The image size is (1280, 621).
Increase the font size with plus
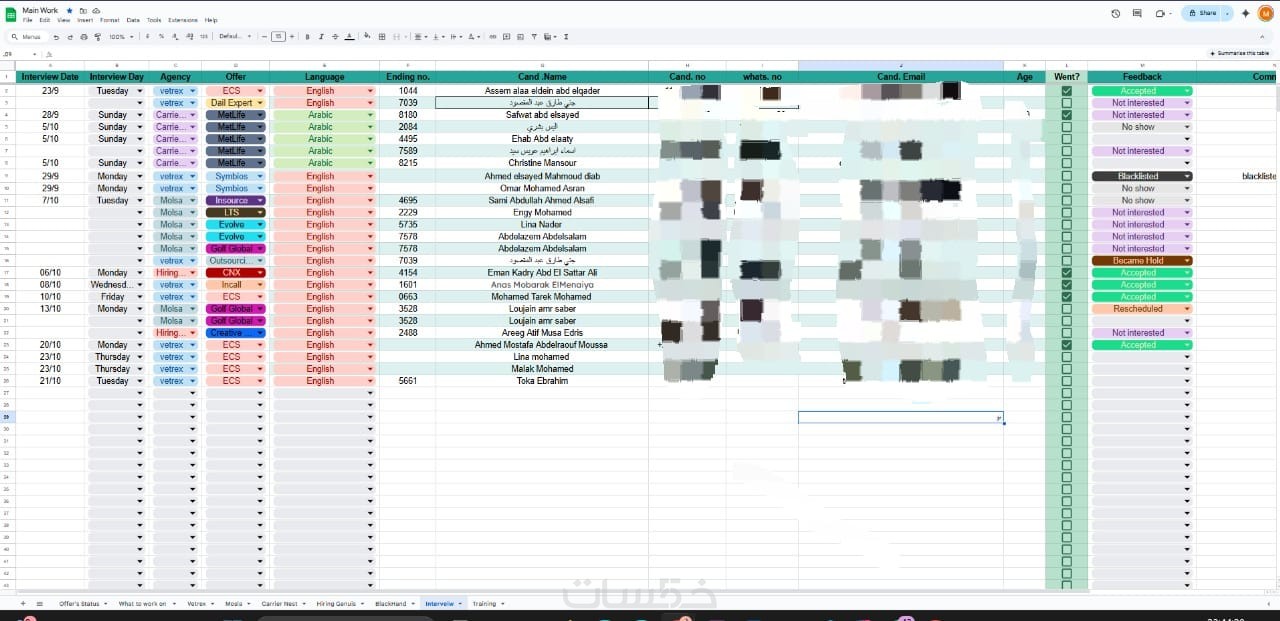(x=292, y=36)
